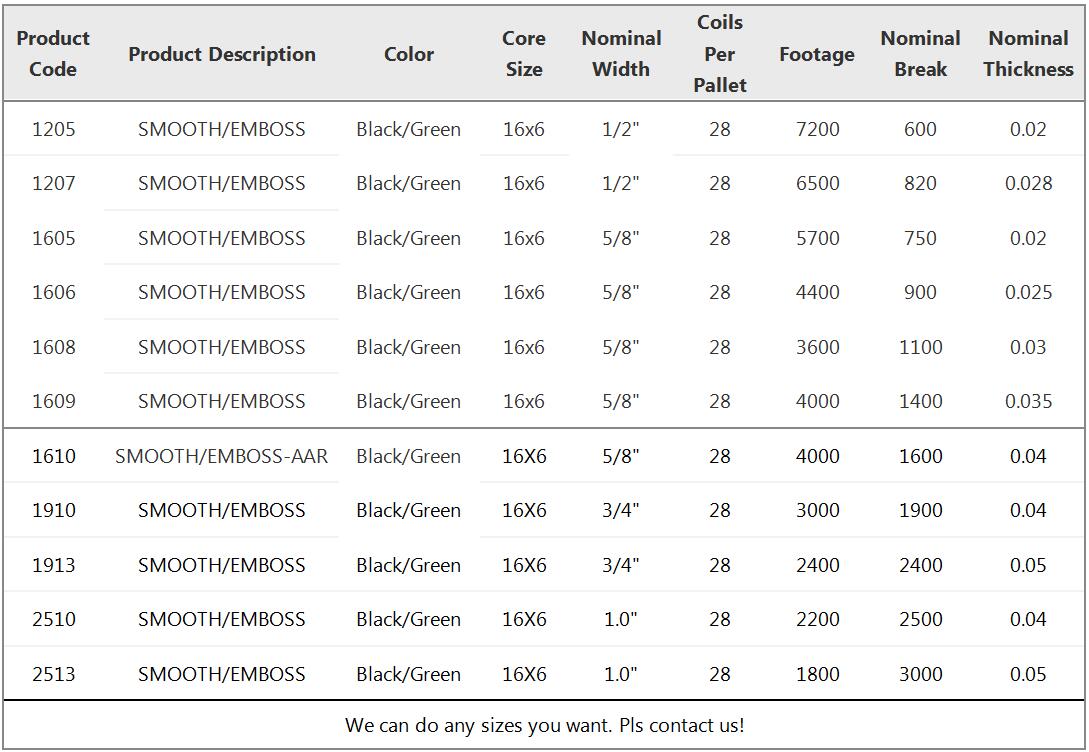Click the Nominal Width column header
This screenshot has width=1089, height=752.
coord(621,53)
